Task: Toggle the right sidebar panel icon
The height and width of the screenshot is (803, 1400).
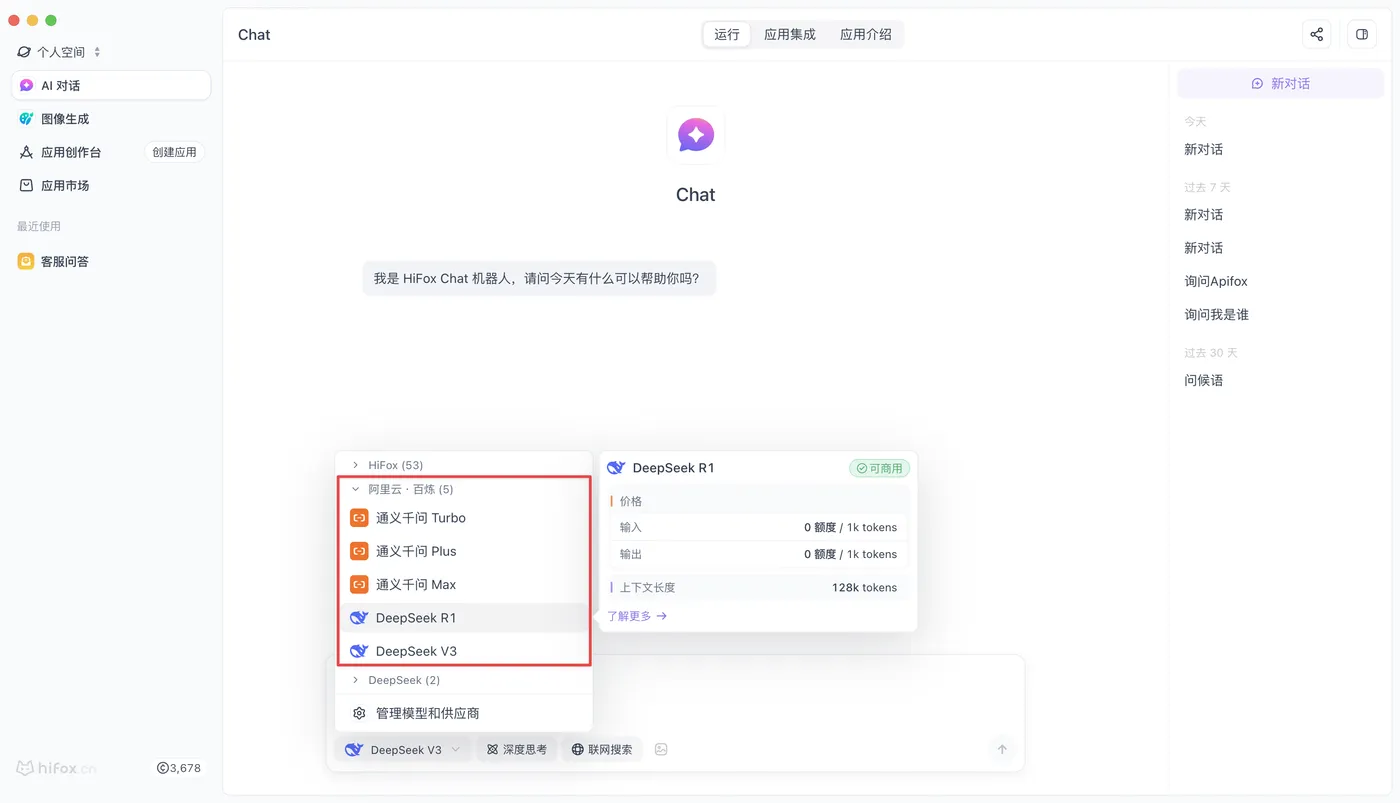Action: coord(1361,34)
